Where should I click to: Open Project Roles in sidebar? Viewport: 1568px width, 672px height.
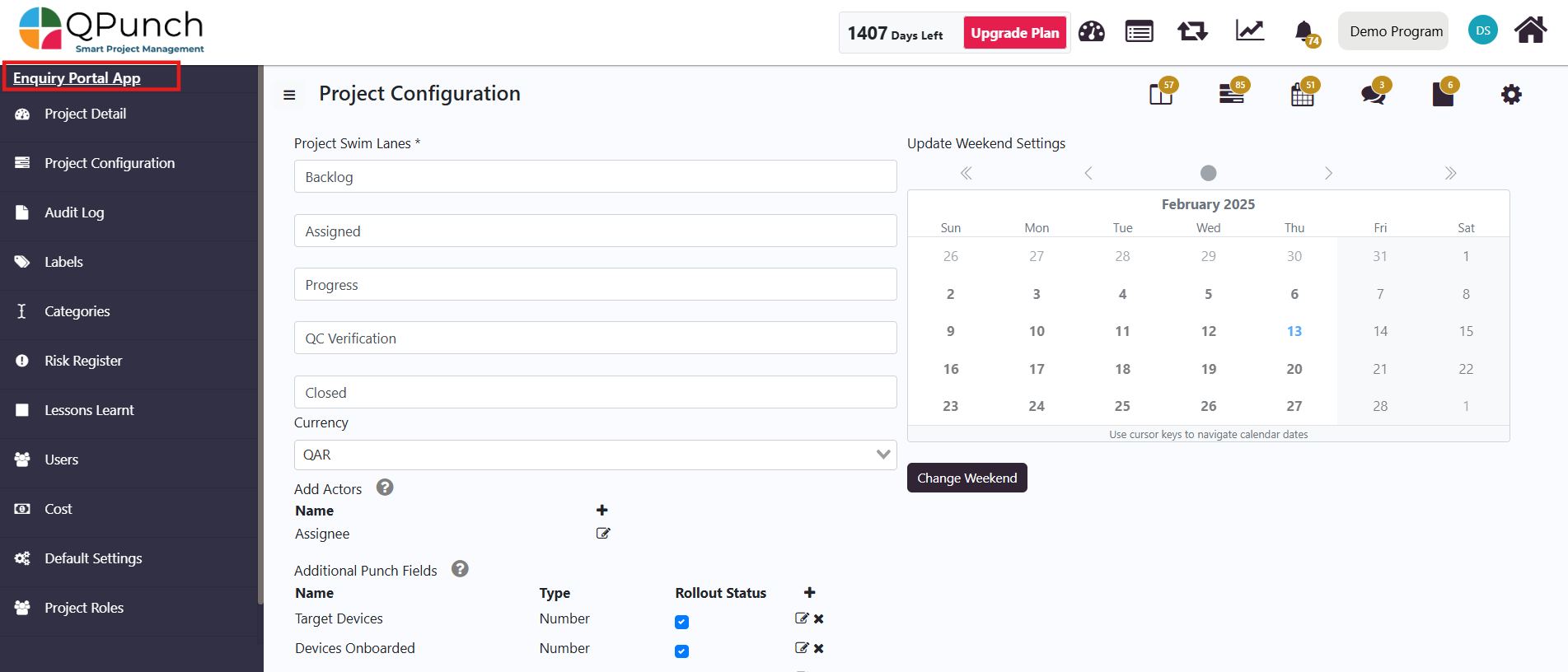[129, 608]
